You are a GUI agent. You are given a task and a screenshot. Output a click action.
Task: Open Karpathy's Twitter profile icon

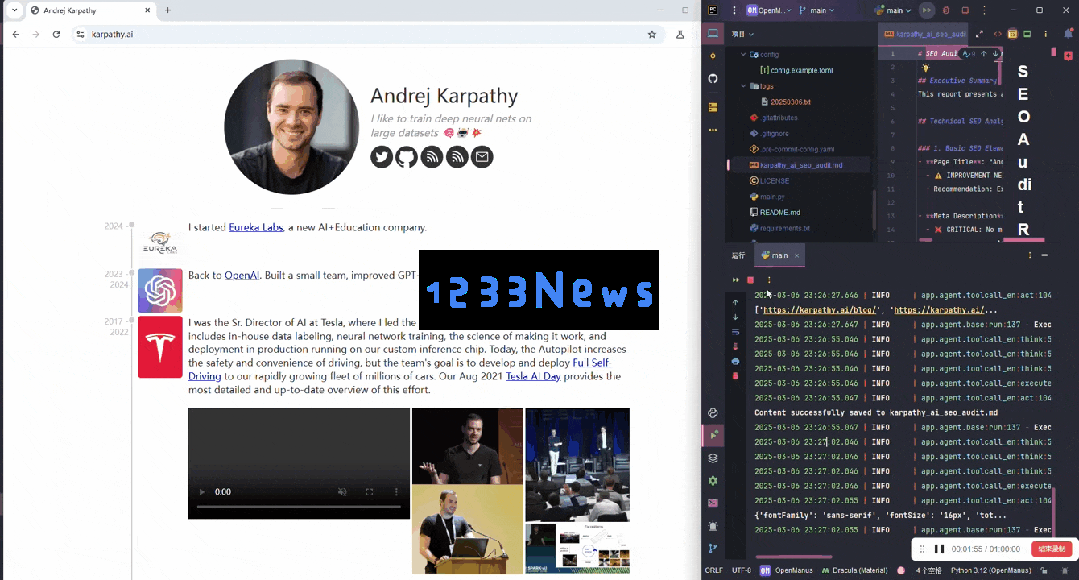click(x=381, y=157)
